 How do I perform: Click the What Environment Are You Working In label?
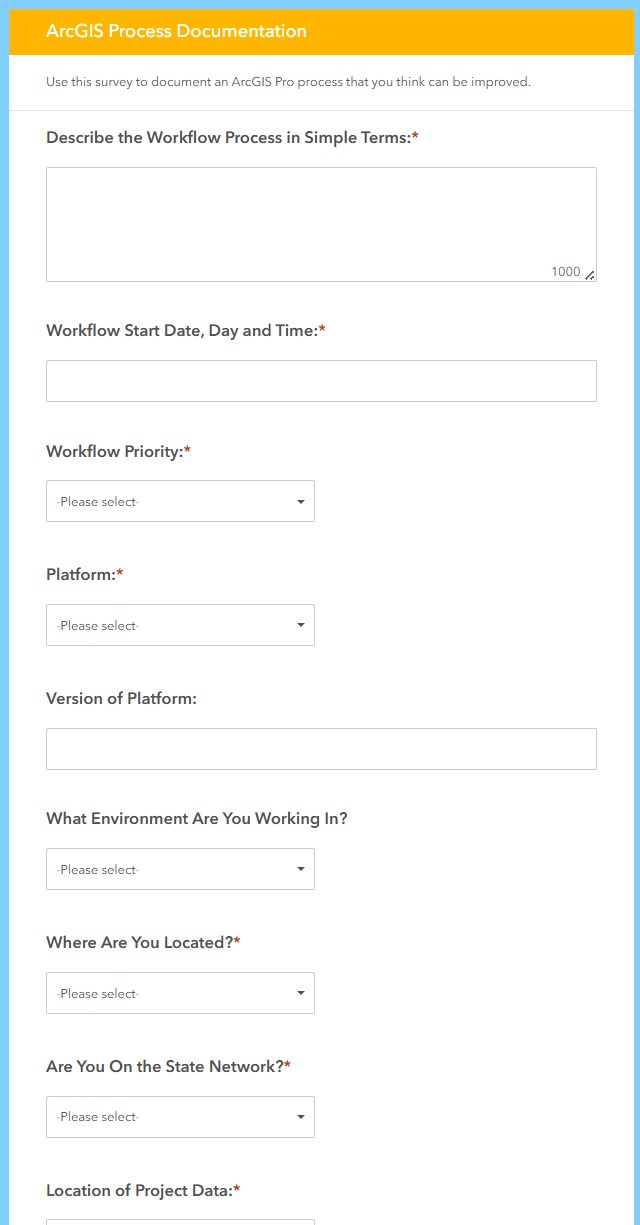[x=197, y=818]
